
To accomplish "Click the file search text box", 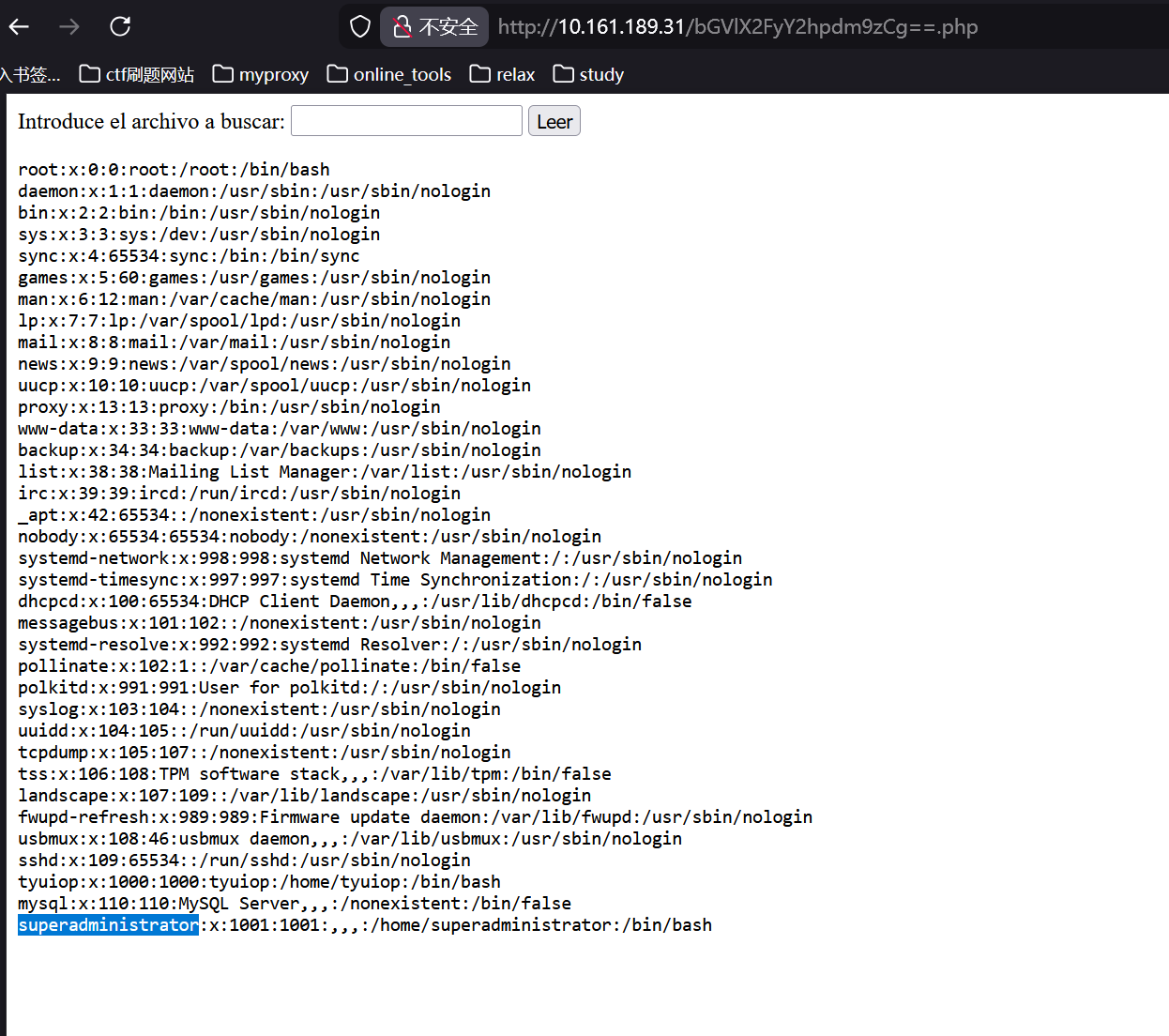I will (406, 121).
